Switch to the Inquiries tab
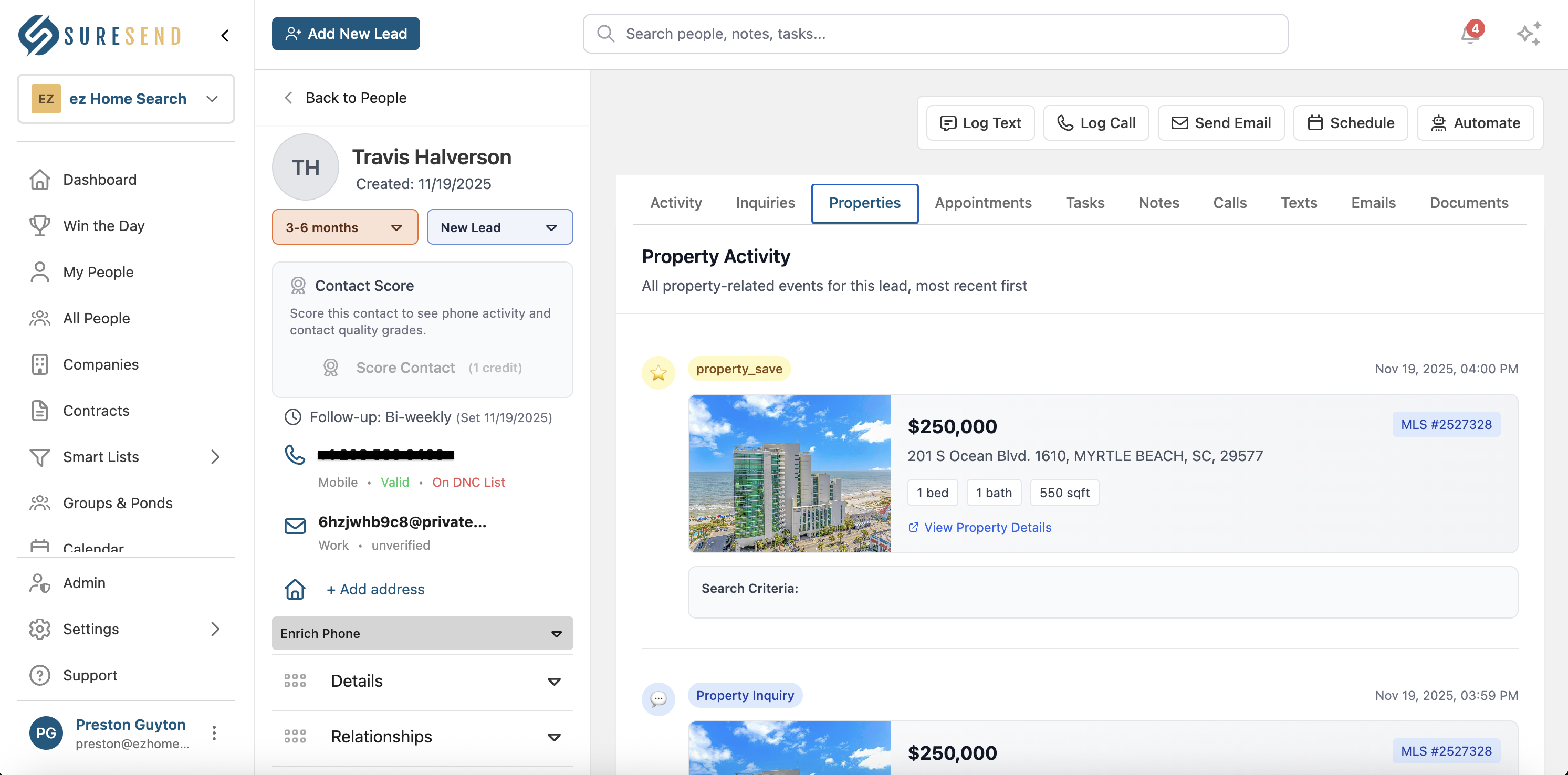The height and width of the screenshot is (775, 1568). (765, 203)
